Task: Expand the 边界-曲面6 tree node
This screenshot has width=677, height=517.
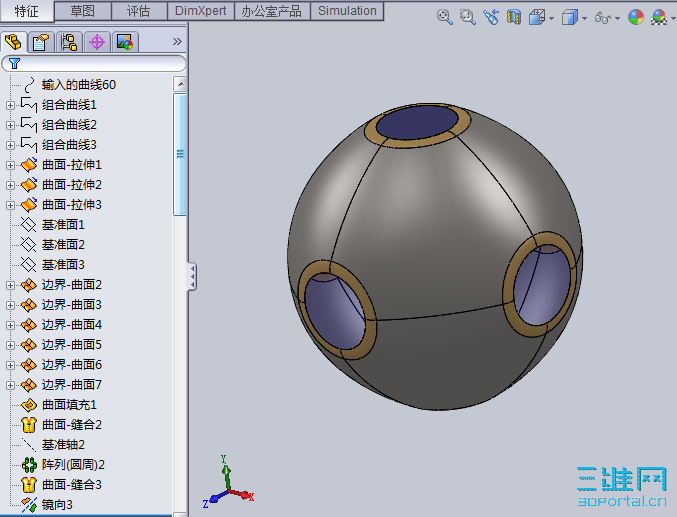Action: [10, 365]
